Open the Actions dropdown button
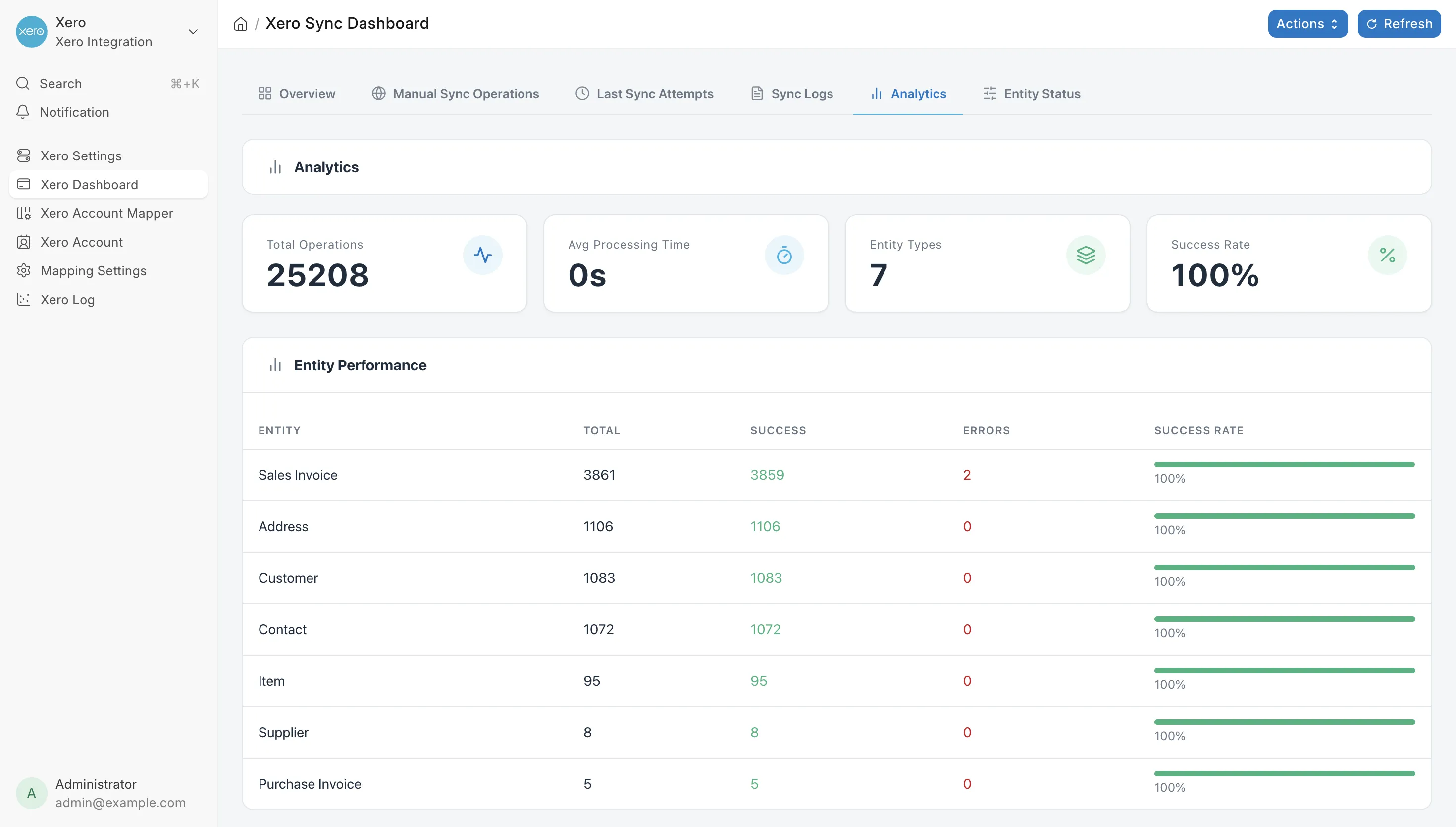1456x827 pixels. 1307,24
